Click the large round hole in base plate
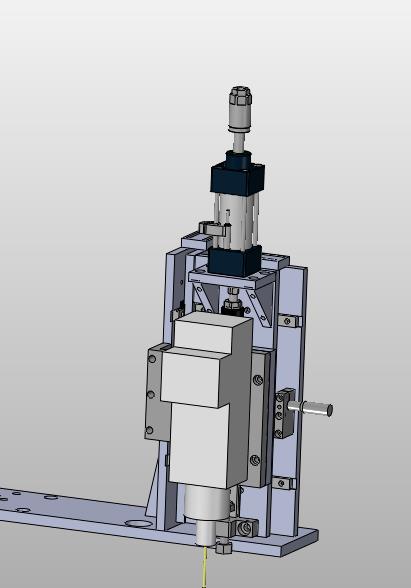The height and width of the screenshot is (588, 411). (x=138, y=523)
